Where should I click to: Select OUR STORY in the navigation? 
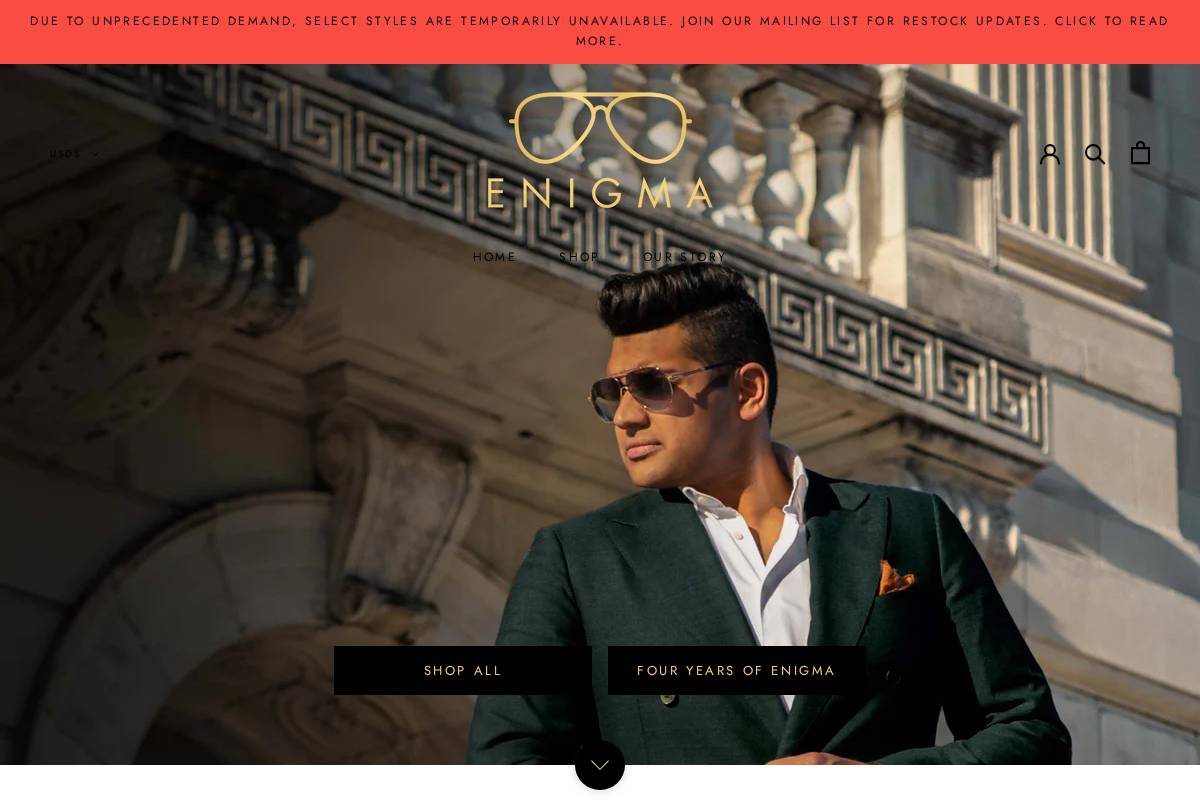(x=684, y=257)
